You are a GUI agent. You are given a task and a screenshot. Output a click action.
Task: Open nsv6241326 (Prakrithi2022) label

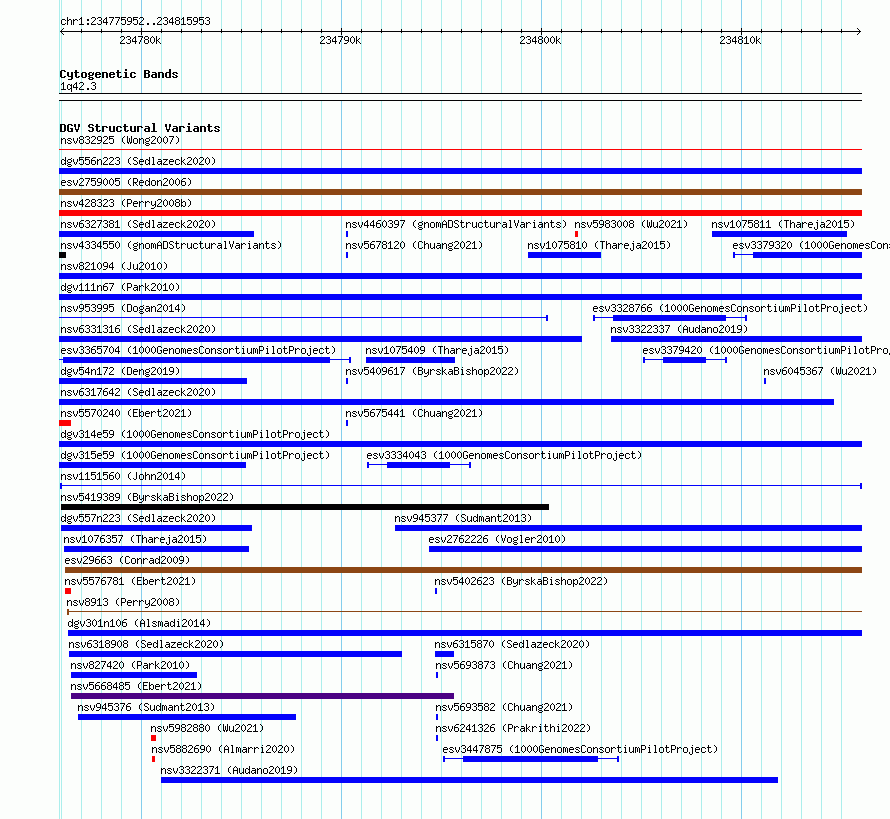coord(513,728)
